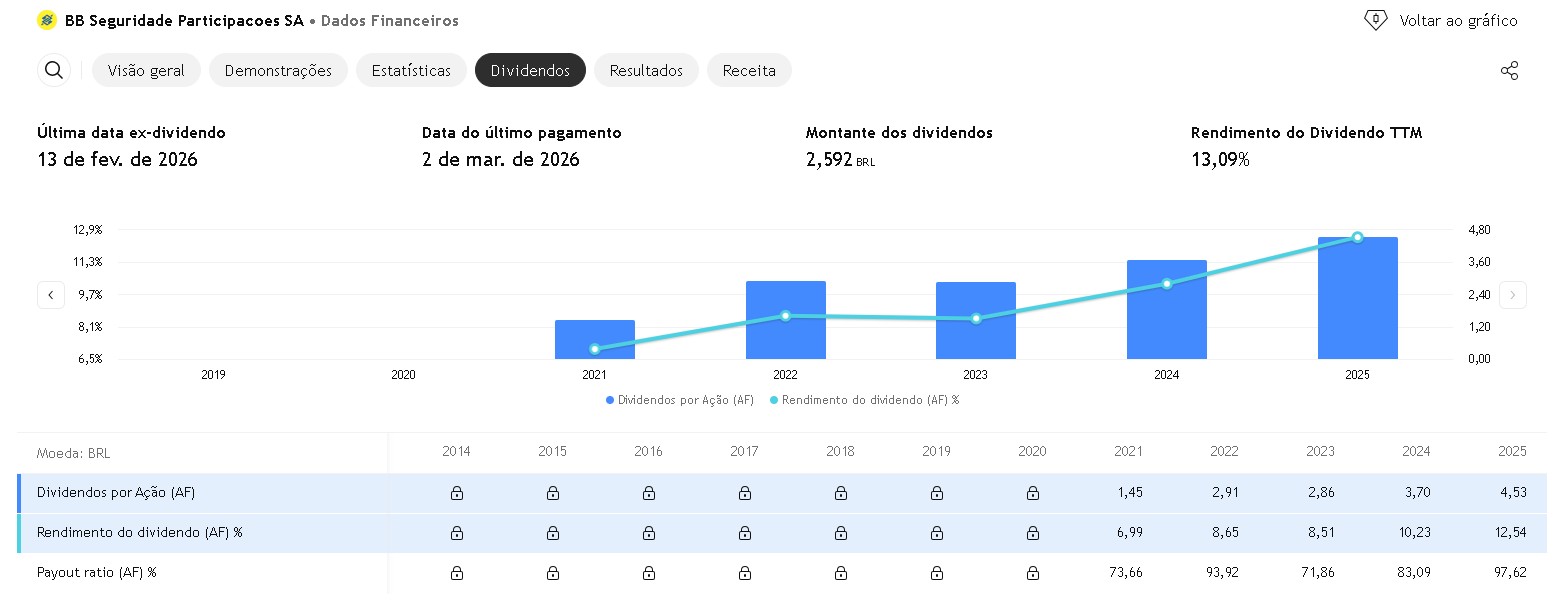Image resolution: width=1564 pixels, height=600 pixels.
Task: Click the lock icon under 2014 for Dividendos por Ação
Action: [456, 492]
